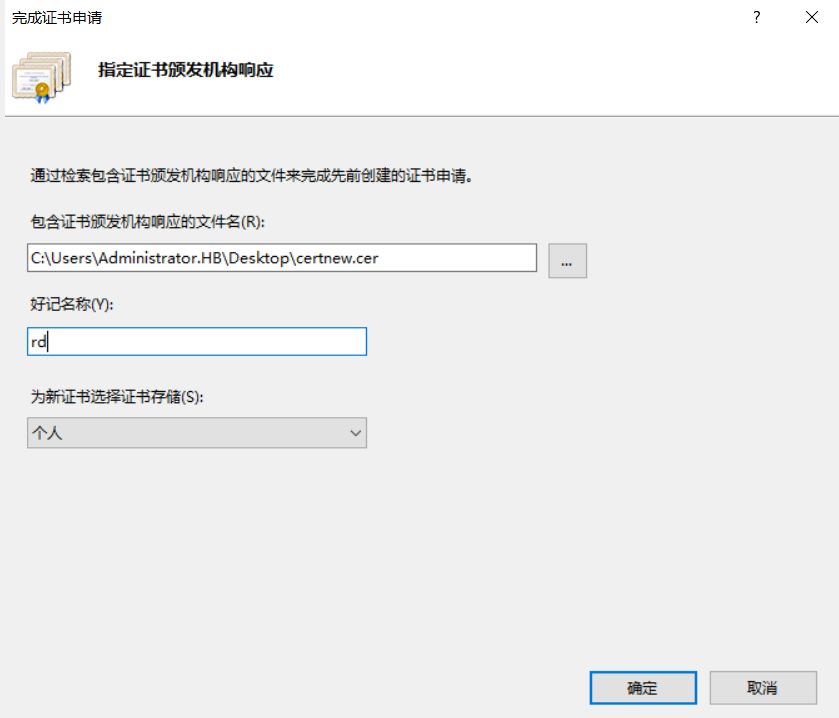Open the certificate store dropdown showing 个人
The width and height of the screenshot is (839, 718).
click(x=197, y=432)
